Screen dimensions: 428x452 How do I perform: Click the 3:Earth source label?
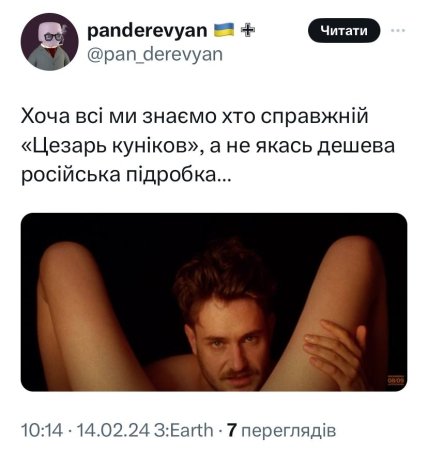pos(183,430)
